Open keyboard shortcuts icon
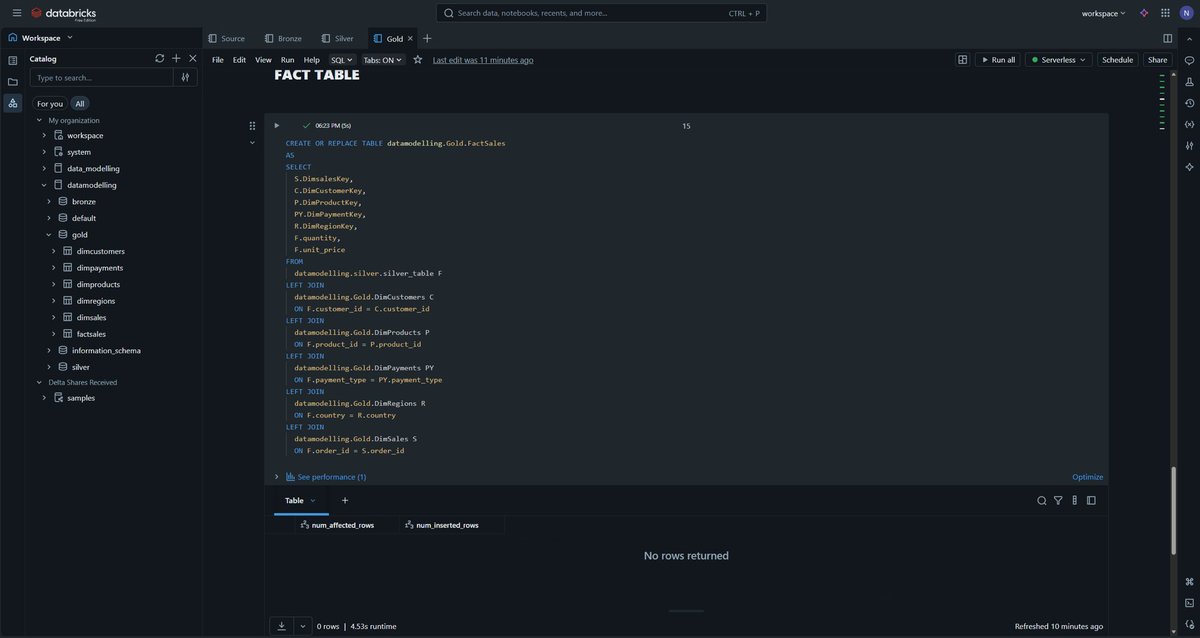This screenshot has height=638, width=1200. 1189,581
